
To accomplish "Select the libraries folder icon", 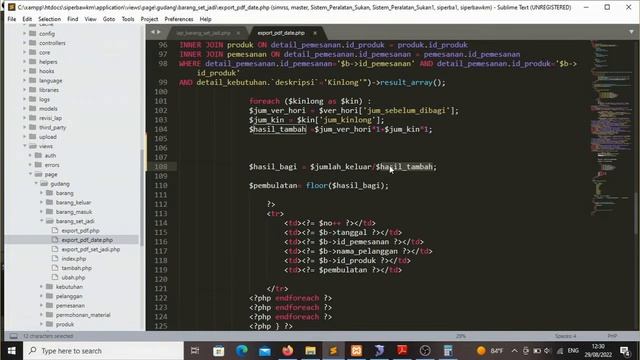I will [33, 90].
